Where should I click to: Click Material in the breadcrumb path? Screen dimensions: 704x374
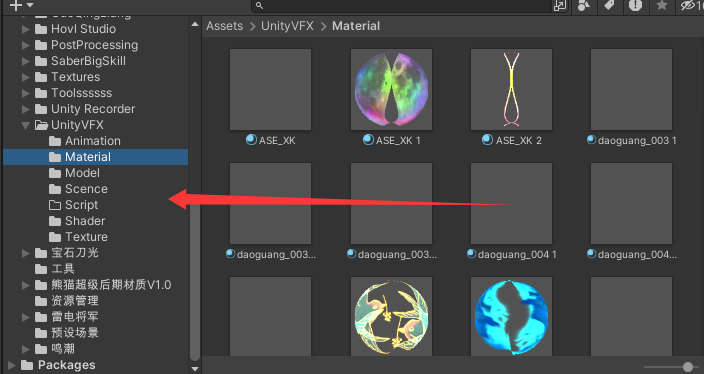pos(356,26)
